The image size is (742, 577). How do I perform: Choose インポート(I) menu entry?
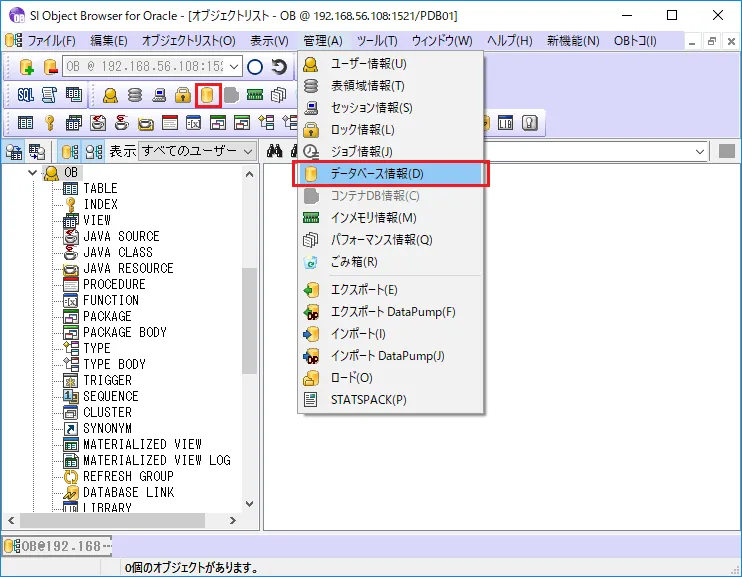click(x=391, y=334)
